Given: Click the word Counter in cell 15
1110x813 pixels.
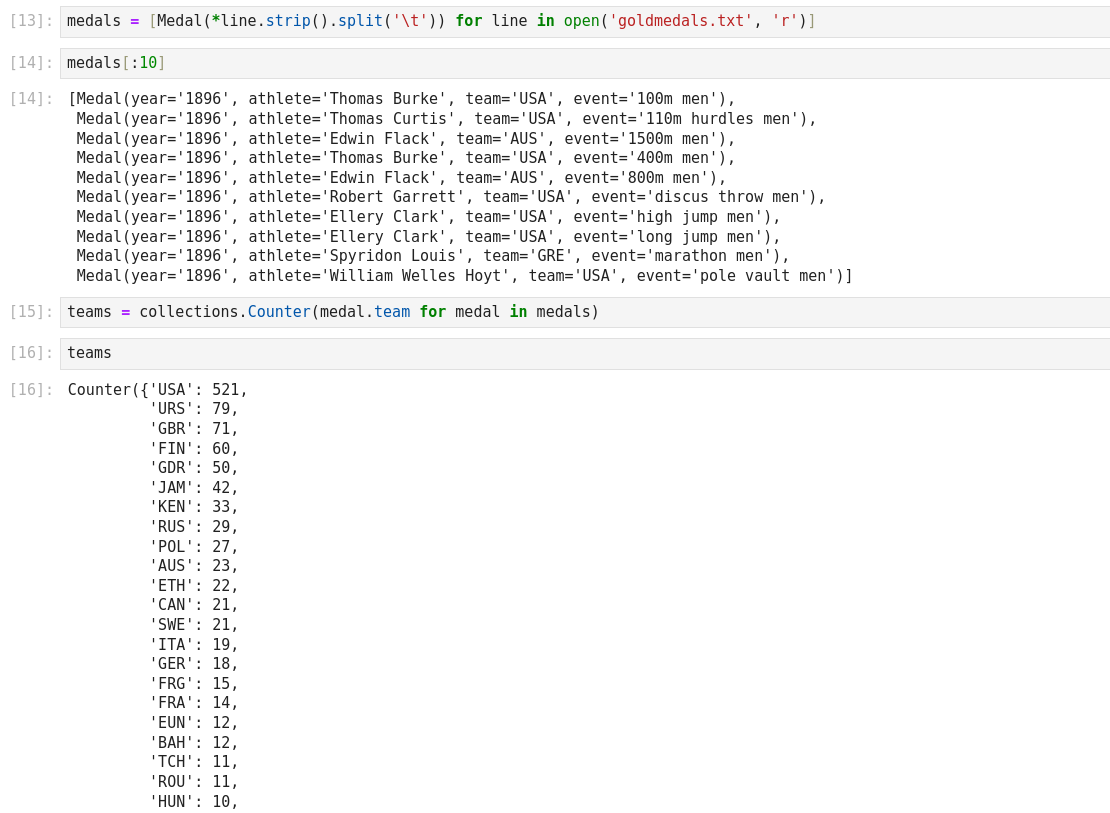Looking at the screenshot, I should point(279,312).
